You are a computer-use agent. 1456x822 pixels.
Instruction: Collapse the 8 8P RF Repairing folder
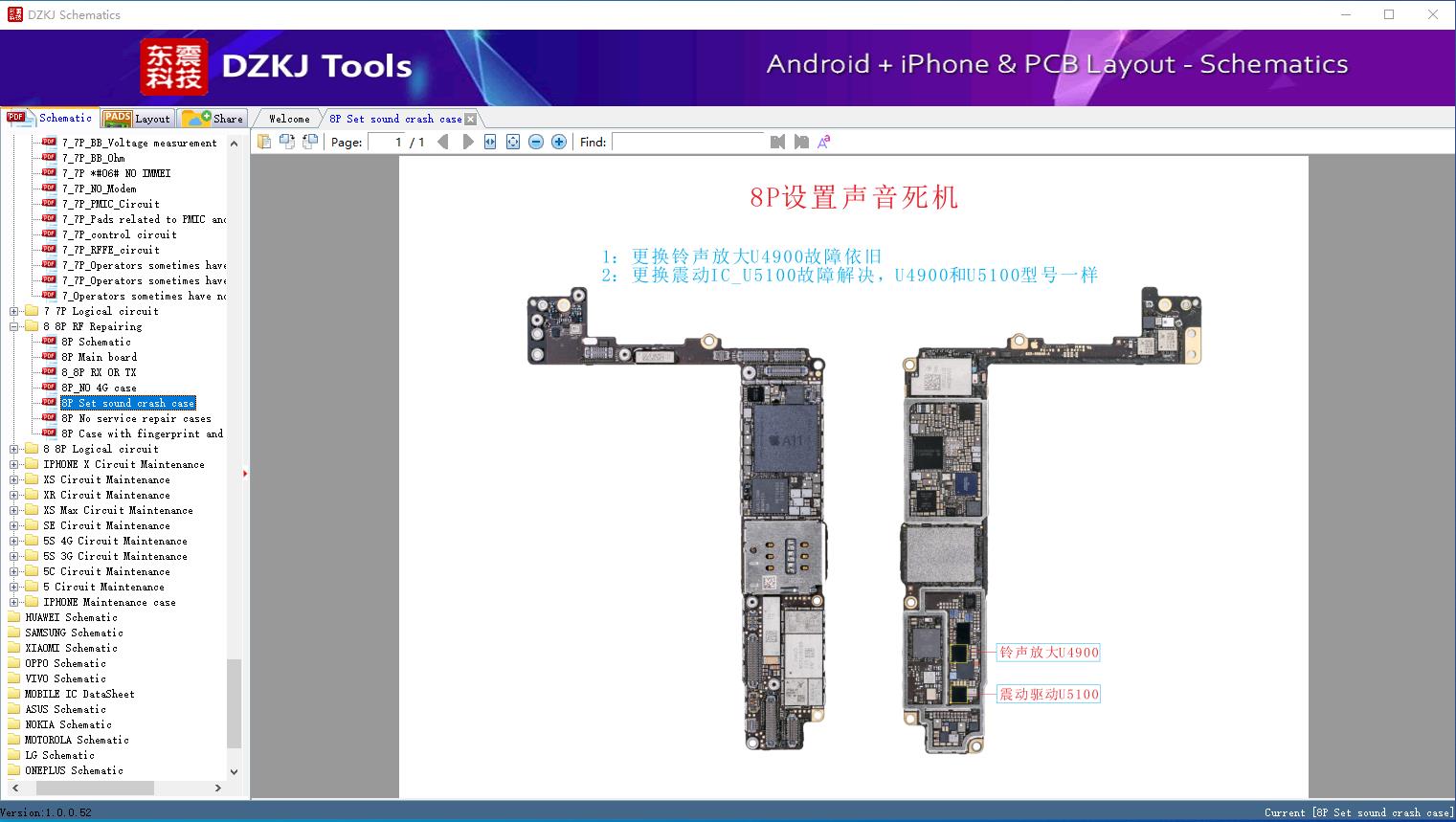coord(13,326)
